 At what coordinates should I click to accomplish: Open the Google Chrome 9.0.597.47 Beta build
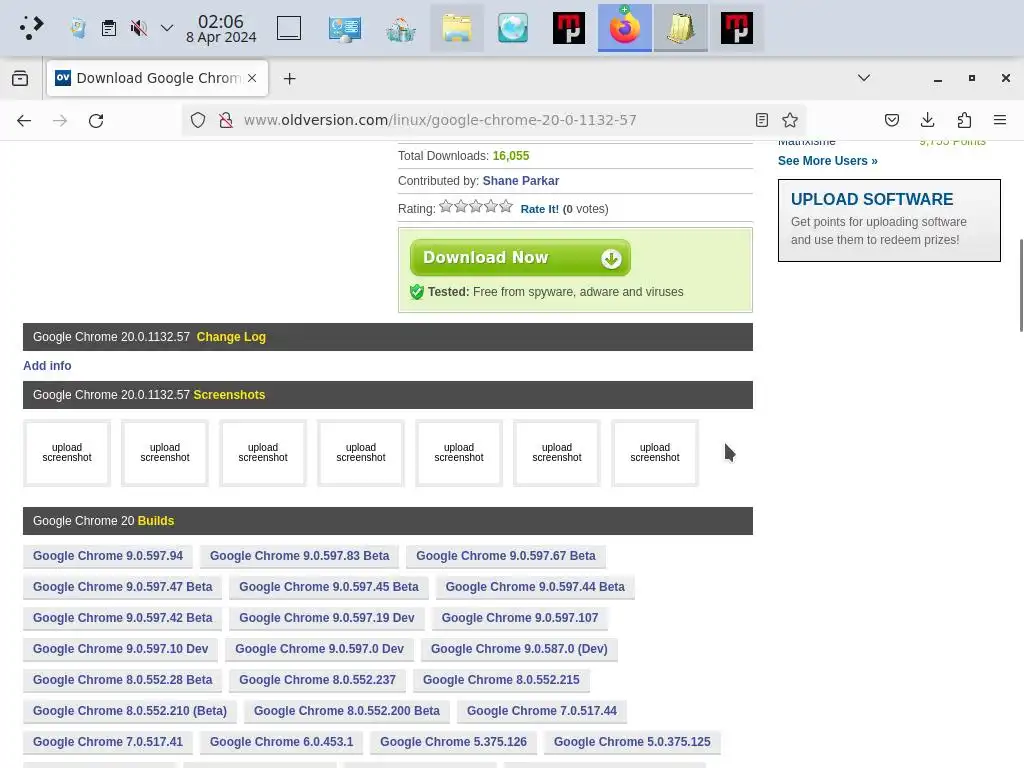[122, 586]
